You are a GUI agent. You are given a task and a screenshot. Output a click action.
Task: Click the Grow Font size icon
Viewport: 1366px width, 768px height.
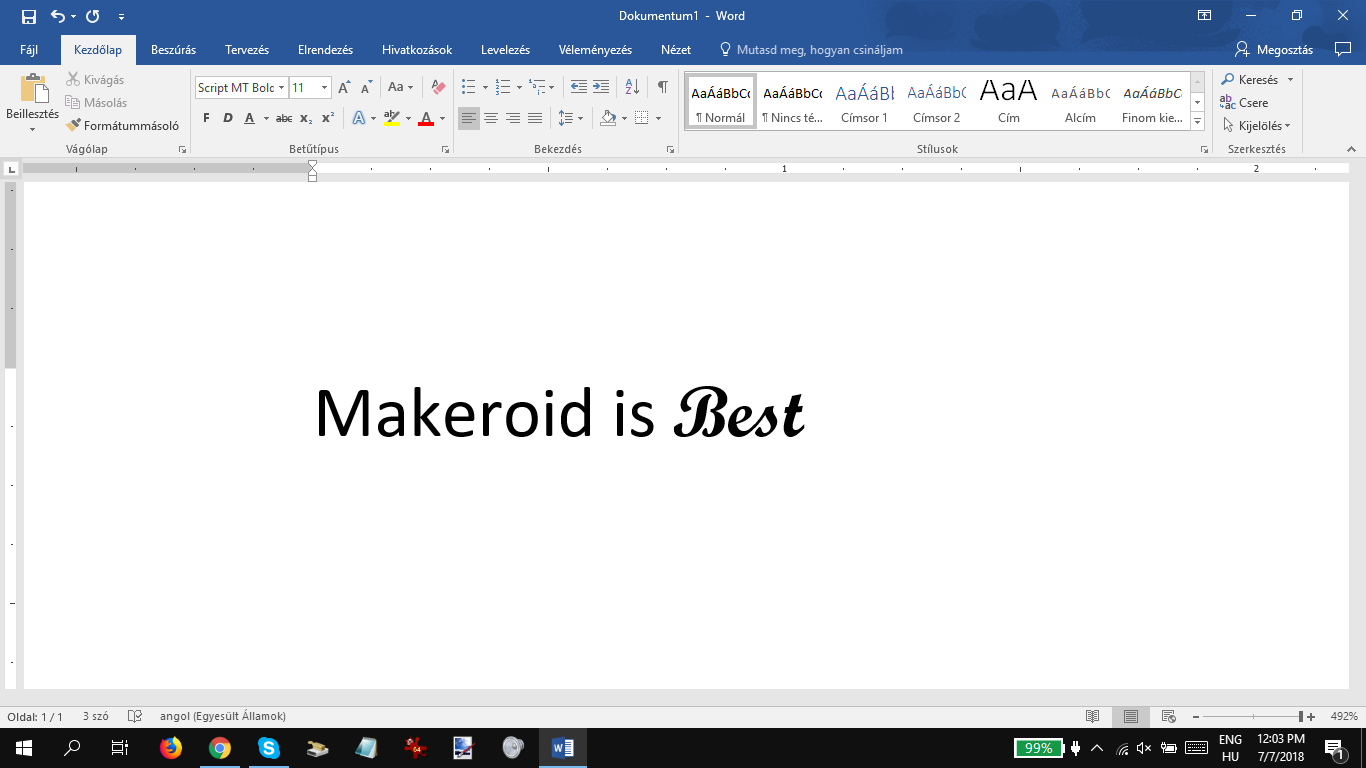click(345, 87)
